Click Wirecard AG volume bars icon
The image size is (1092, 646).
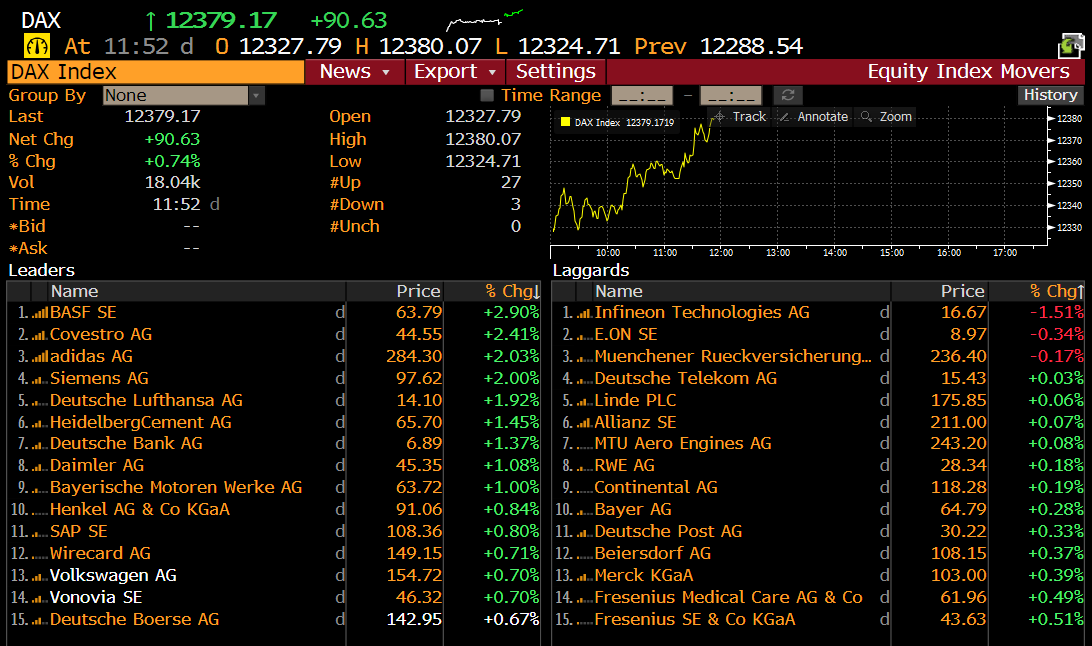[40, 554]
